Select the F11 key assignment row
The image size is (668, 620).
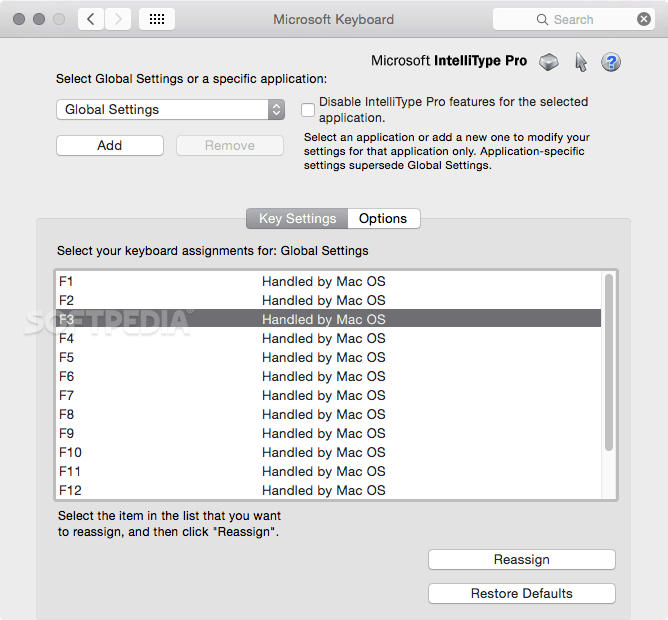tap(328, 471)
